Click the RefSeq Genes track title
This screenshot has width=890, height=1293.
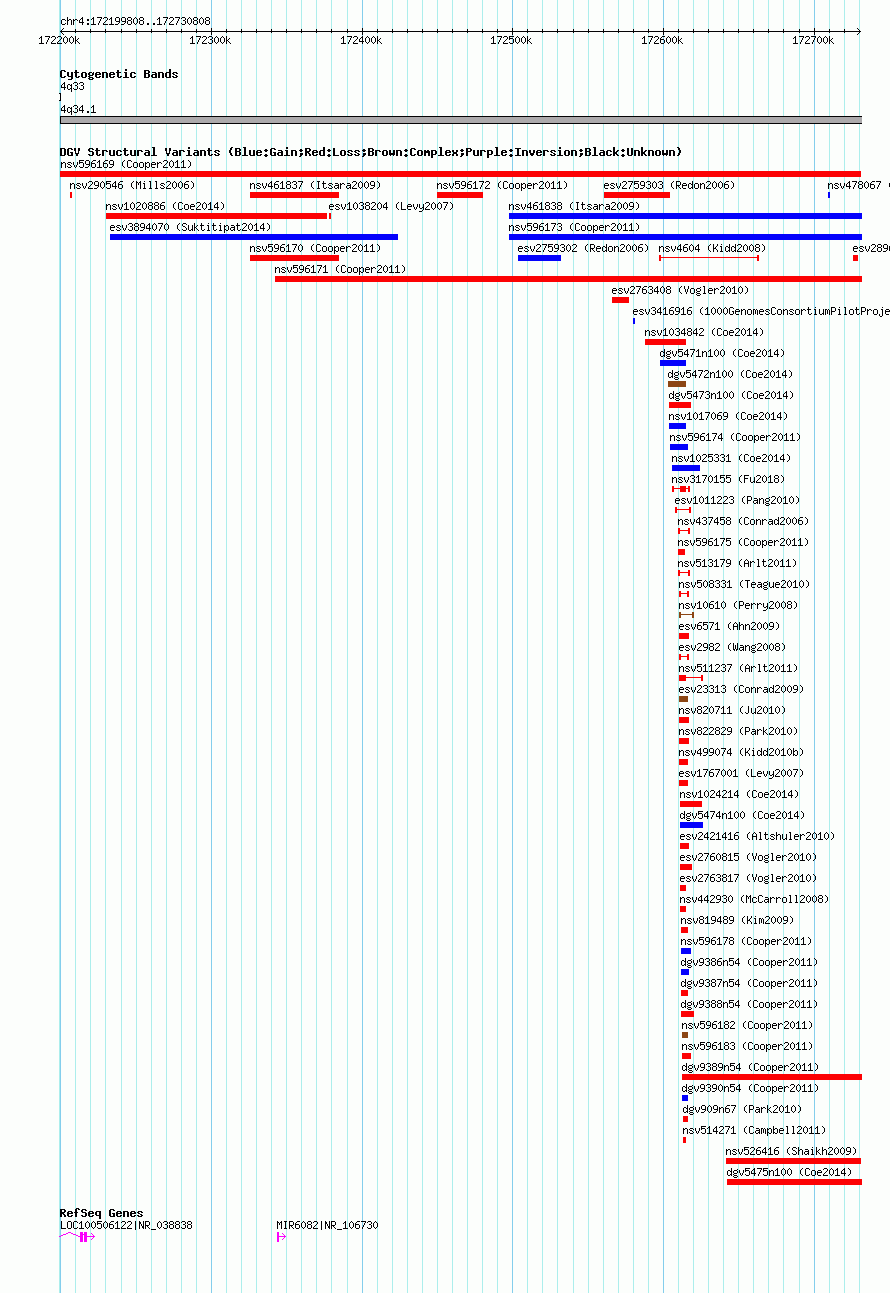click(x=101, y=1213)
